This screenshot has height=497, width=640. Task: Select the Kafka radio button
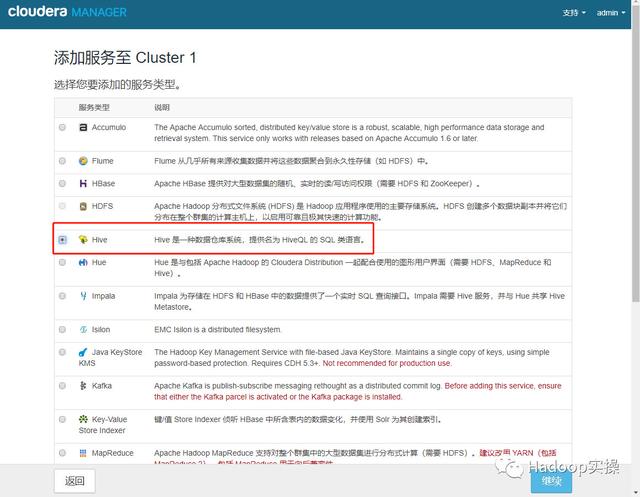[62, 386]
